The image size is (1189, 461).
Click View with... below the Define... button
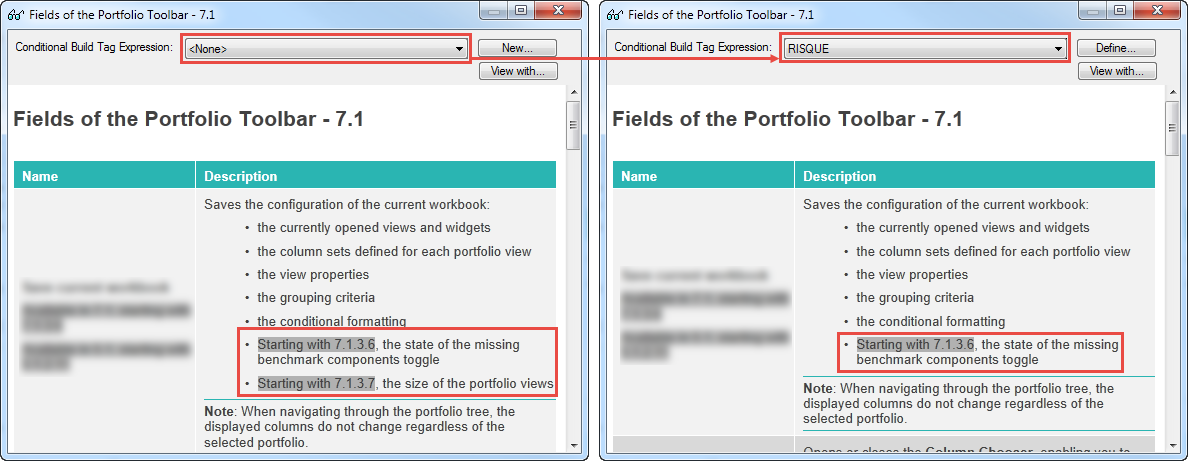[x=1116, y=71]
